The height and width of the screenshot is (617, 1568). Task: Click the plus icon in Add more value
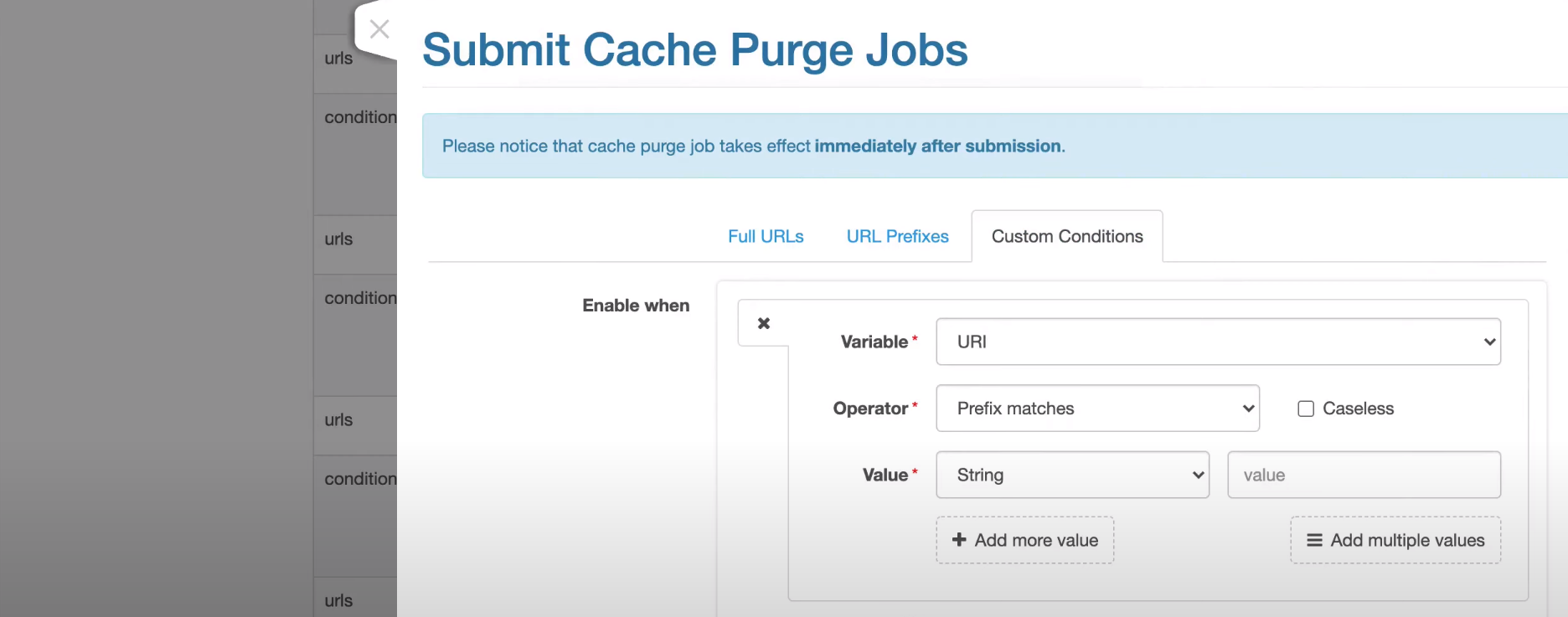[959, 540]
